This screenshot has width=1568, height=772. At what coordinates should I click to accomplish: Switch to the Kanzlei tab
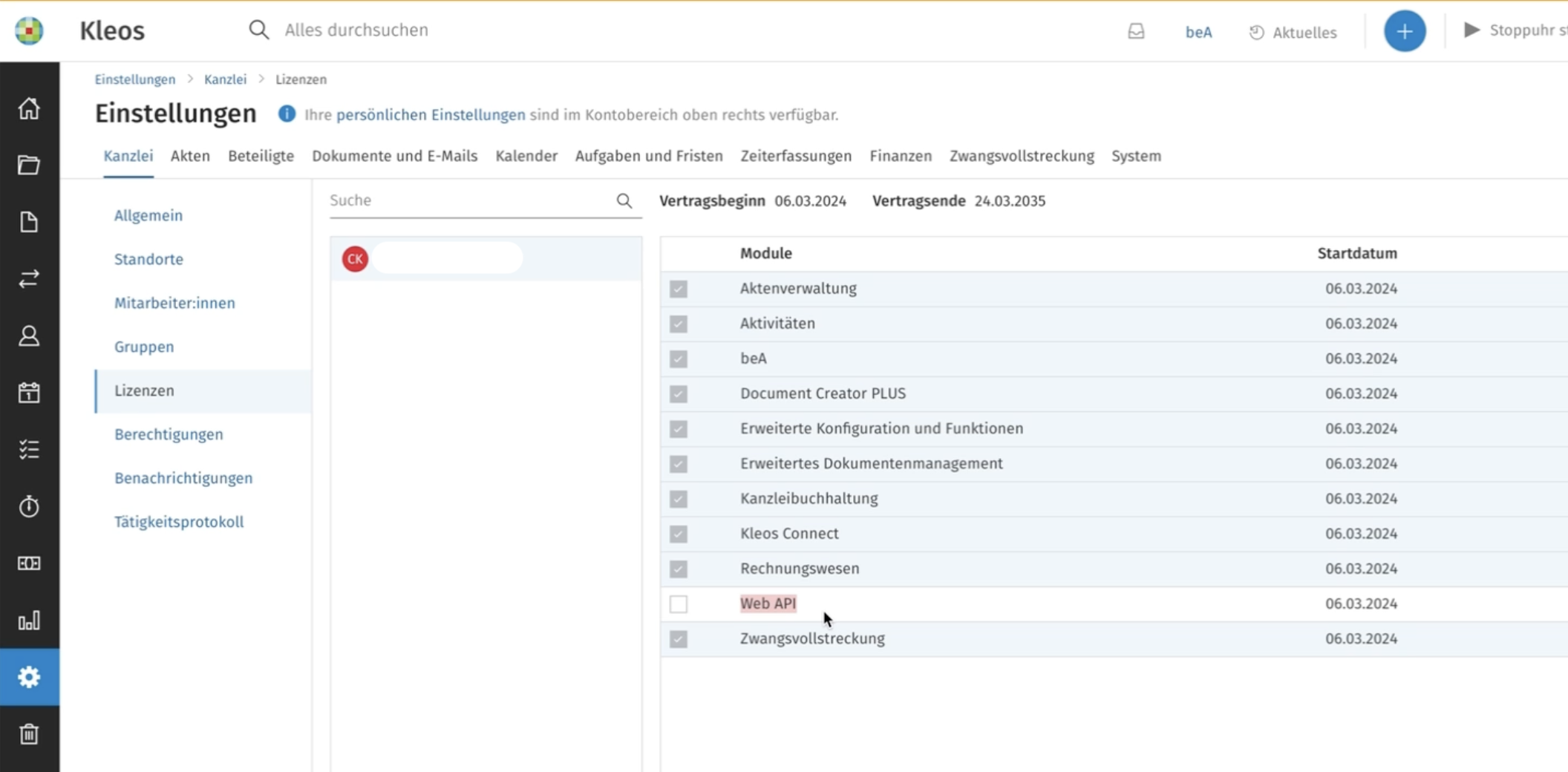(128, 156)
